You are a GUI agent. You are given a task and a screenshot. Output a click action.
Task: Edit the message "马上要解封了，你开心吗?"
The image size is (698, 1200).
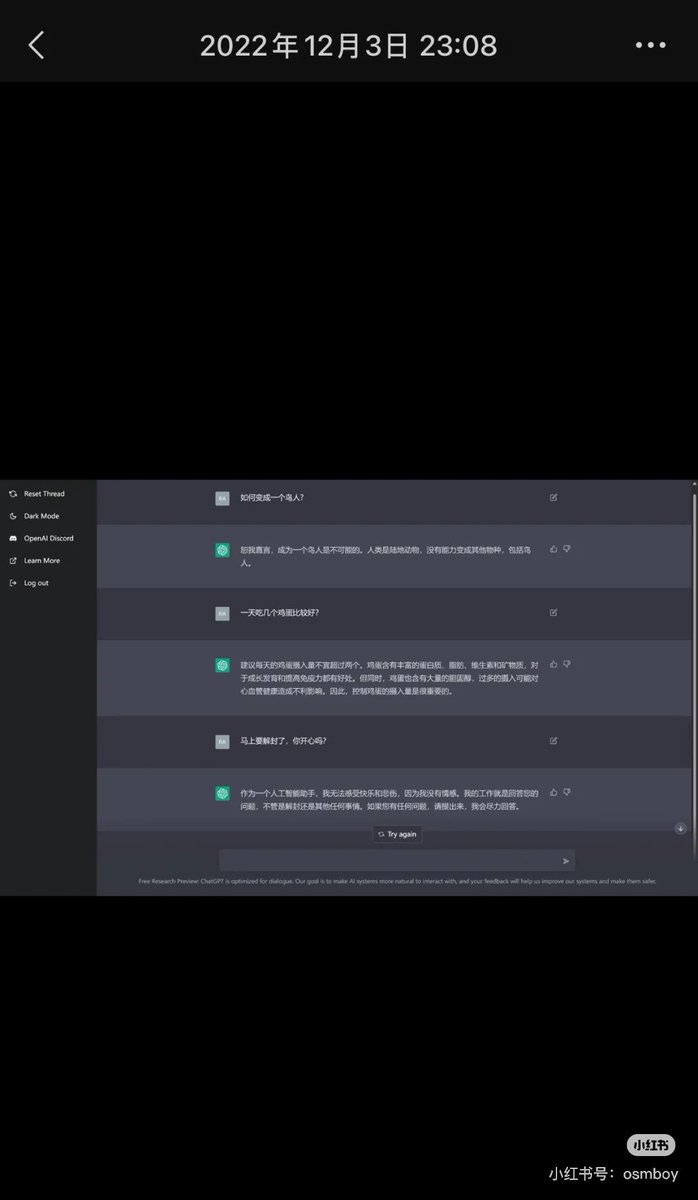tap(554, 741)
